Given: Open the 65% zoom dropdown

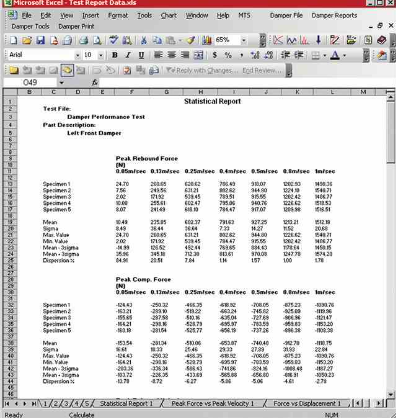Looking at the screenshot, I should (244, 40).
